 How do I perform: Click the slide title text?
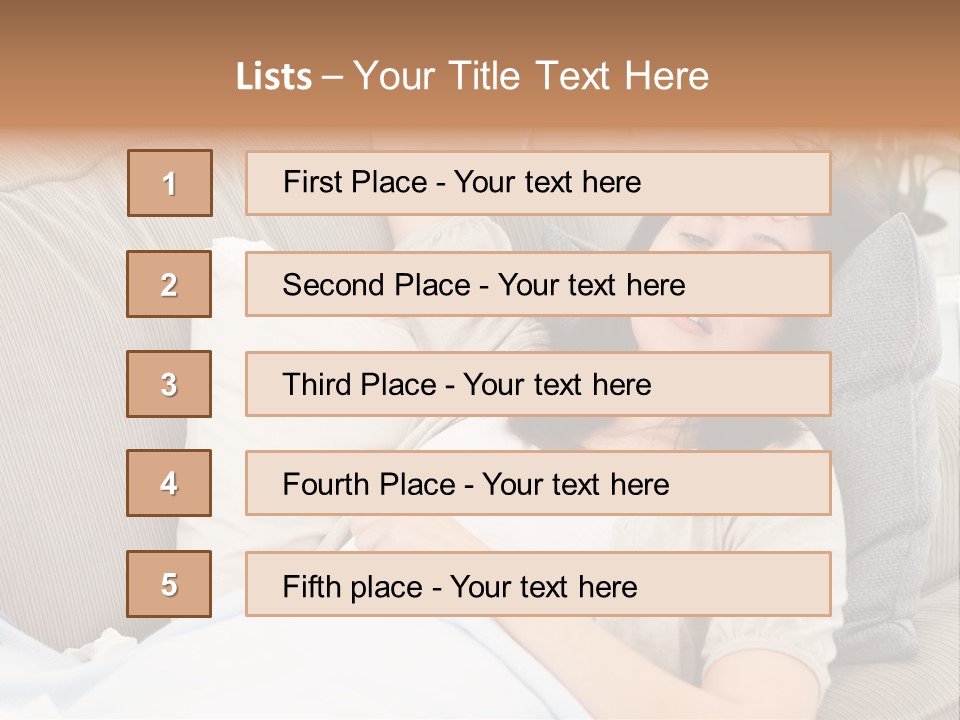click(x=472, y=76)
